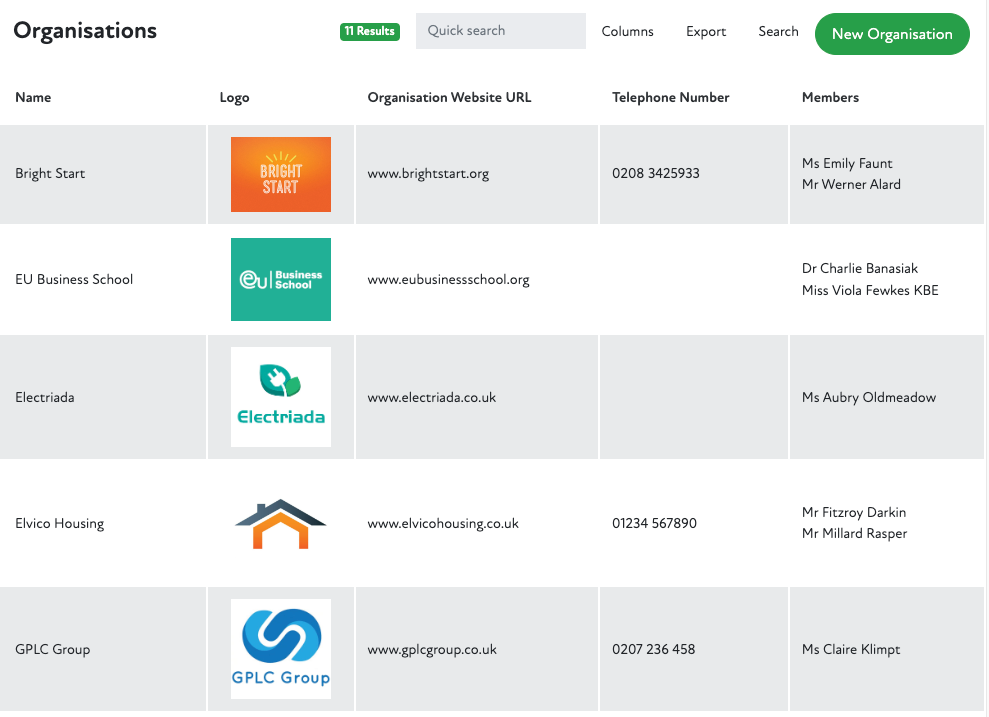Click the Search link in the toolbar
This screenshot has height=717, width=989.
pos(778,32)
